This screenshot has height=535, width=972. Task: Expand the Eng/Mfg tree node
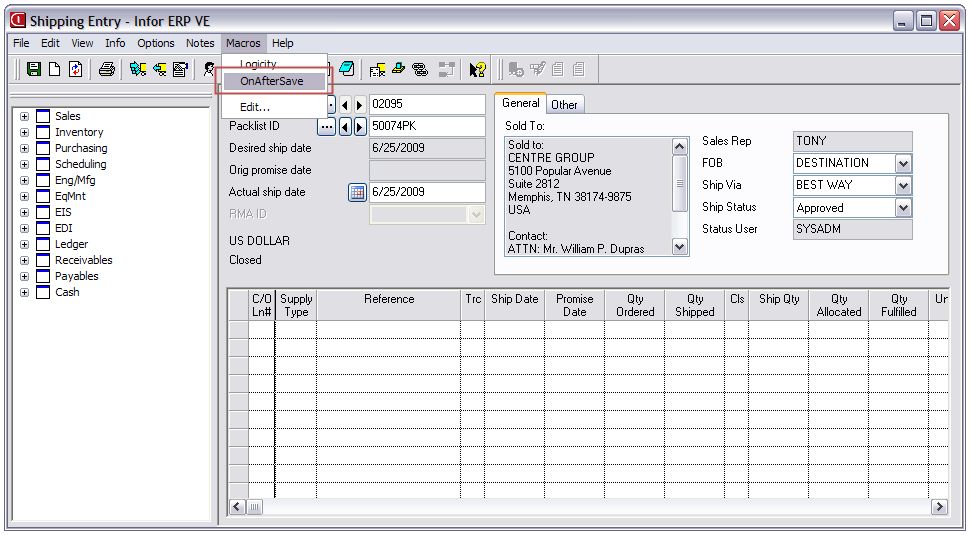[24, 180]
